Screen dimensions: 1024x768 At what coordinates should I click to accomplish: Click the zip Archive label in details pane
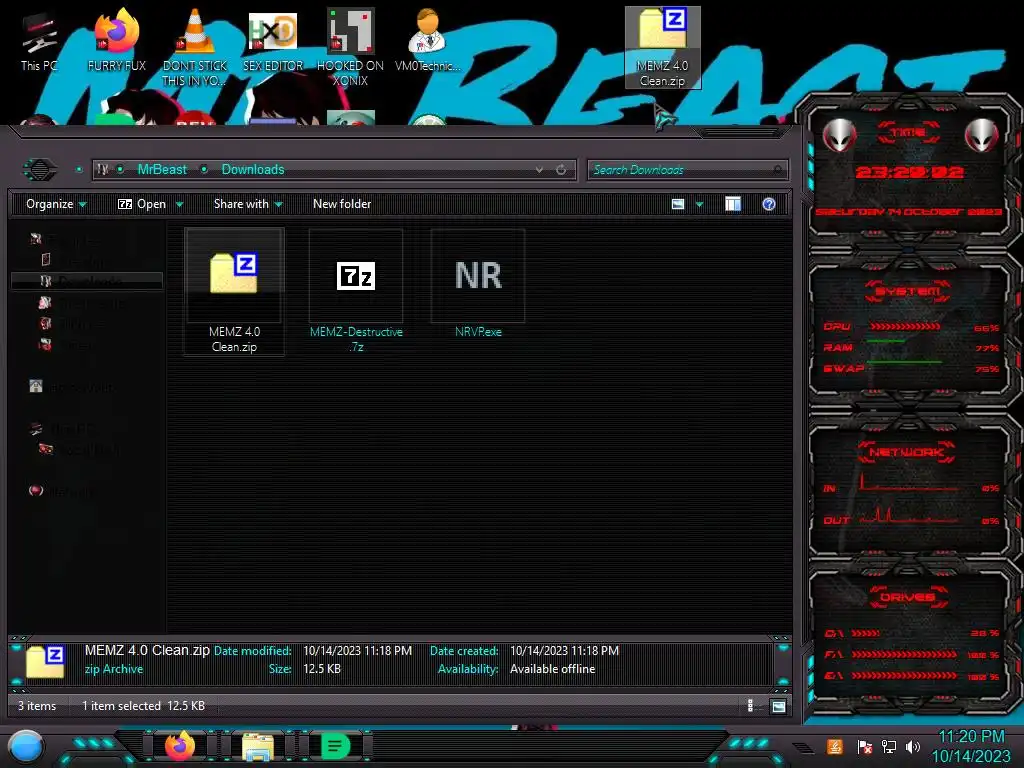pos(114,669)
